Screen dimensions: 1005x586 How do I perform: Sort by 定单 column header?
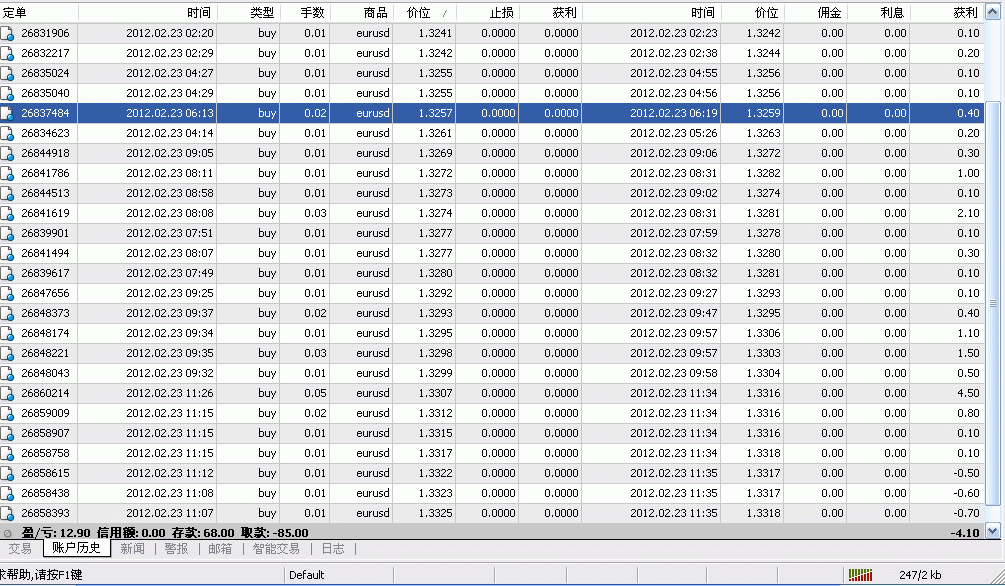39,13
